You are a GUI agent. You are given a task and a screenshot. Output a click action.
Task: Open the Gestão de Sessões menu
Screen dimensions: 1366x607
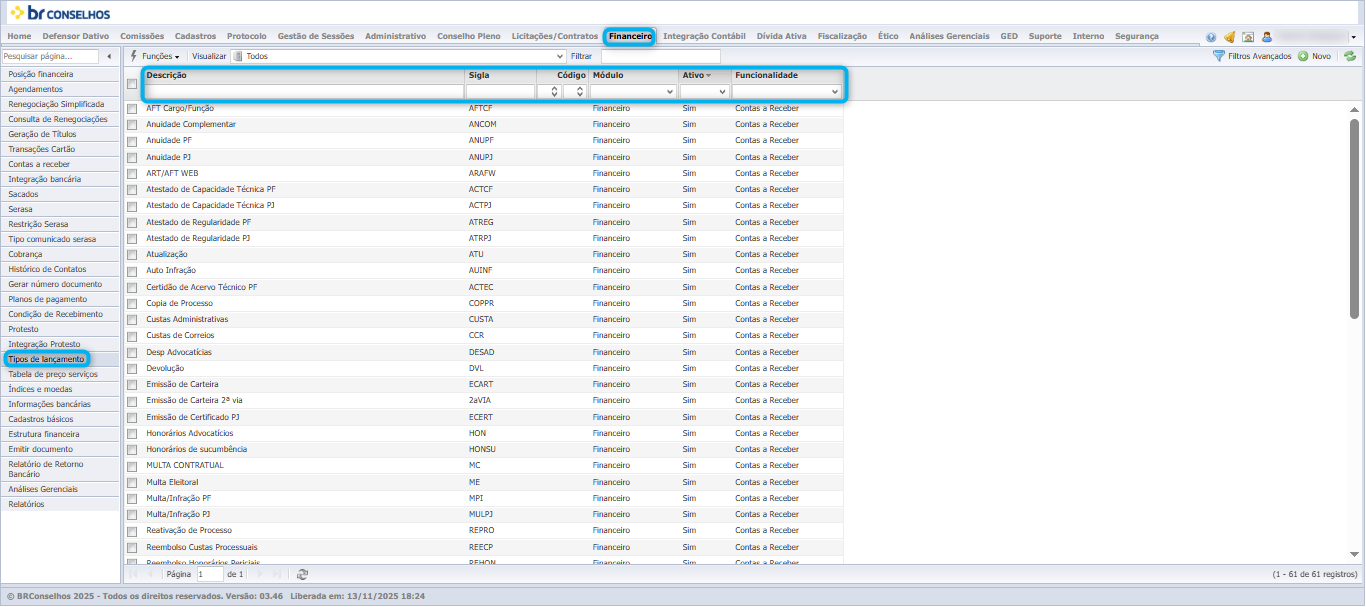[315, 36]
